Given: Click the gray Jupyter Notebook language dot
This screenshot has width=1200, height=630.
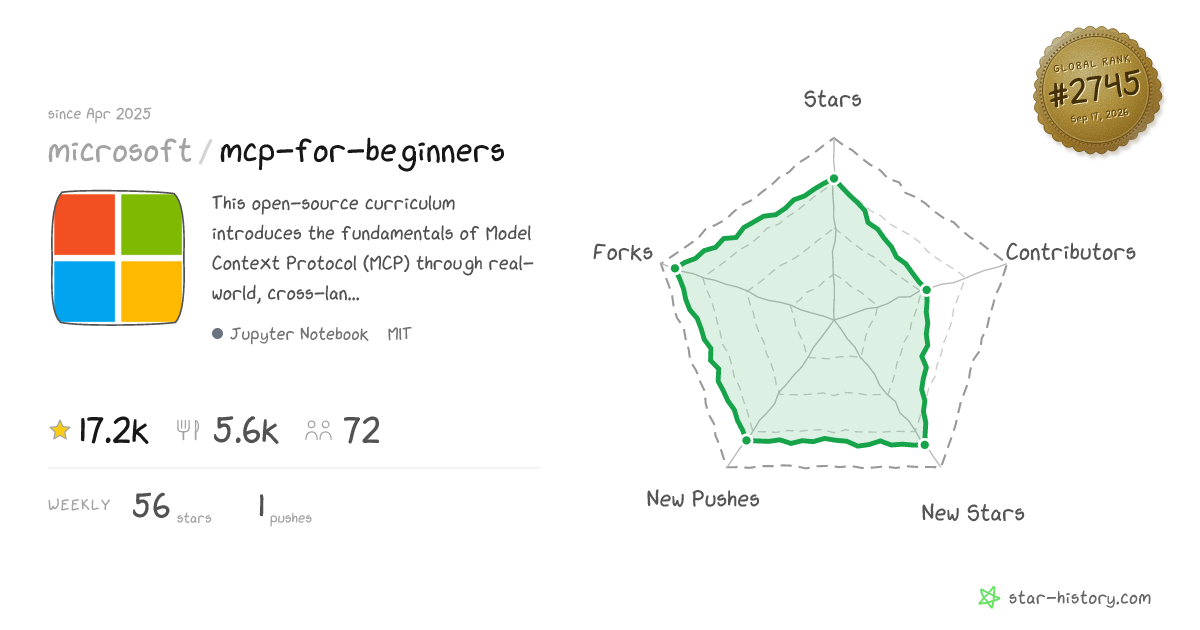Looking at the screenshot, I should click(217, 334).
